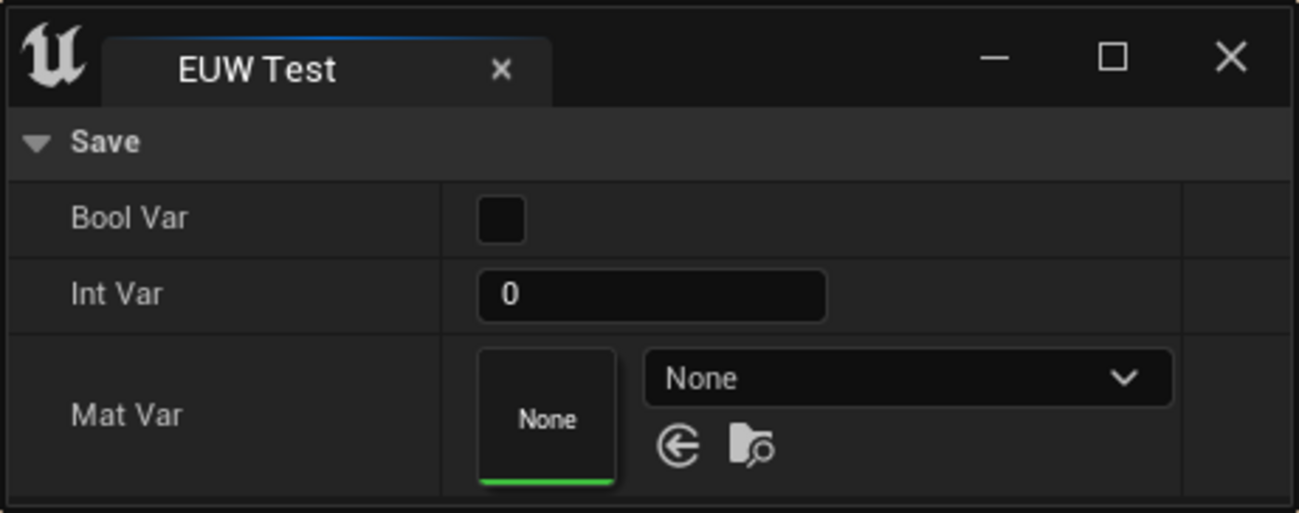Screen dimensions: 1299x513
Task: Open the Mat Var None dropdown
Action: 880,378
